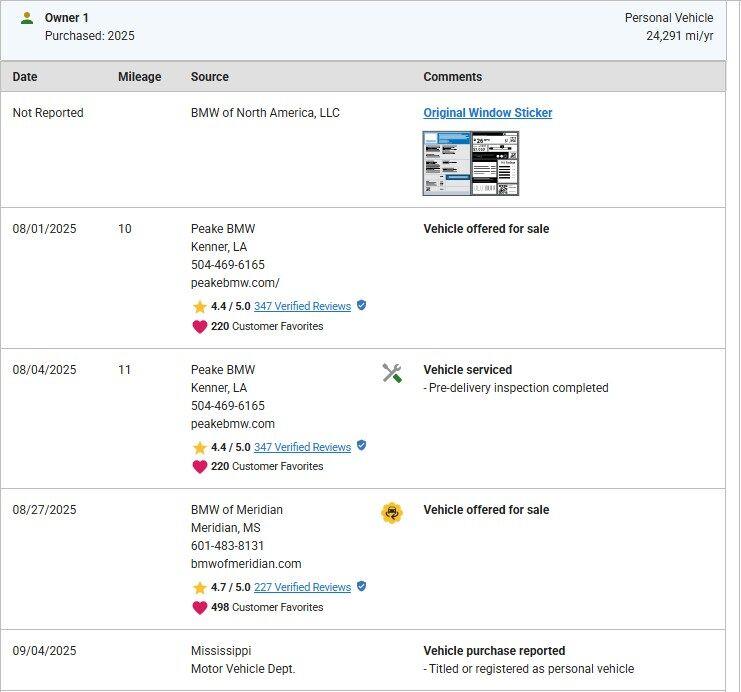Screen dimensions: 741x692
Task: Open 347 Verified Reviews in 08/04/2025 row
Action: (302, 447)
